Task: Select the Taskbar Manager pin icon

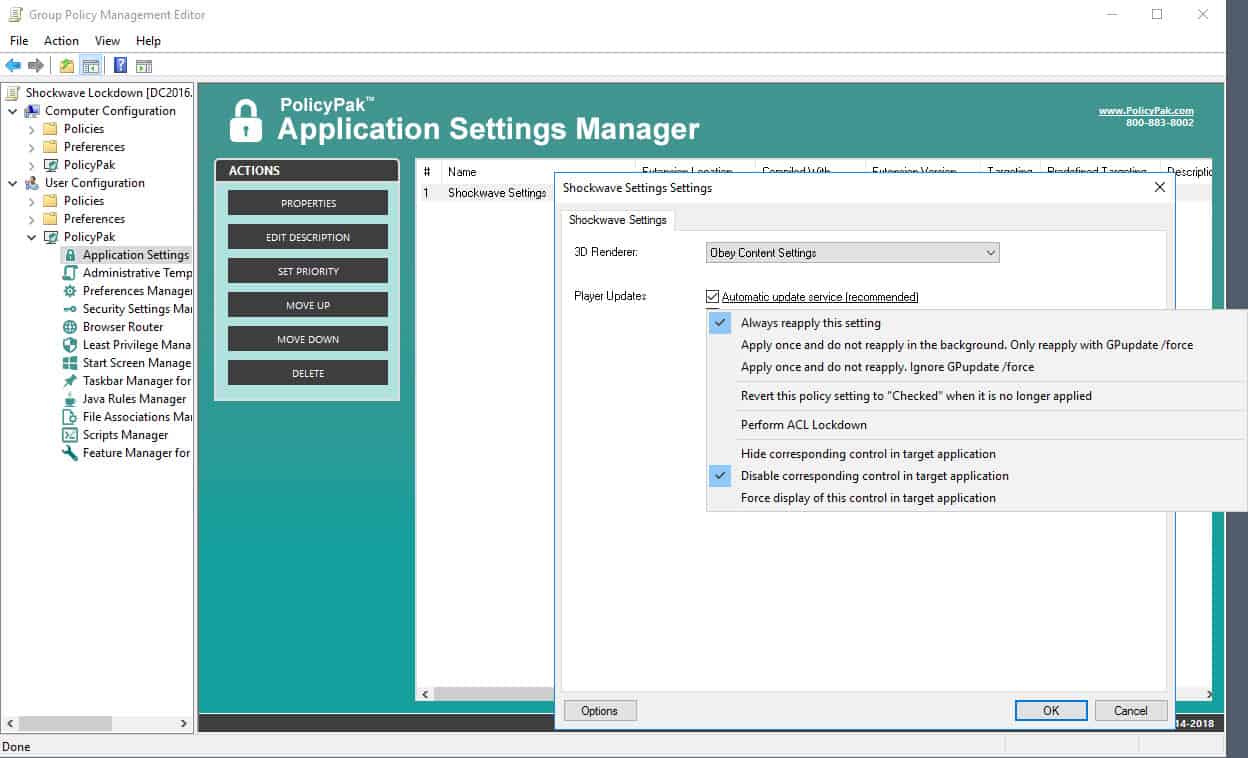Action: 70,381
